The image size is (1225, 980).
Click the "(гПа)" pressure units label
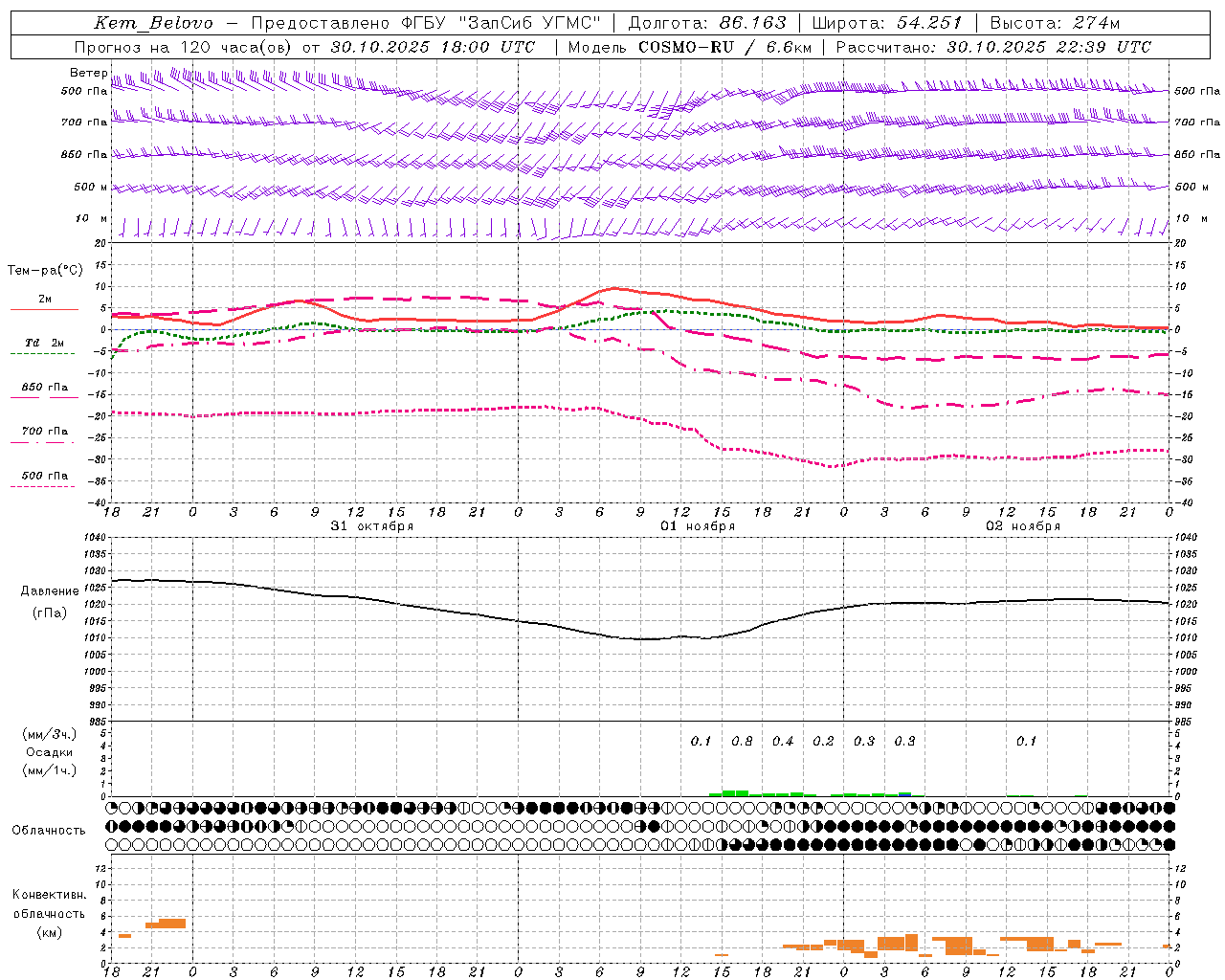coord(49,613)
